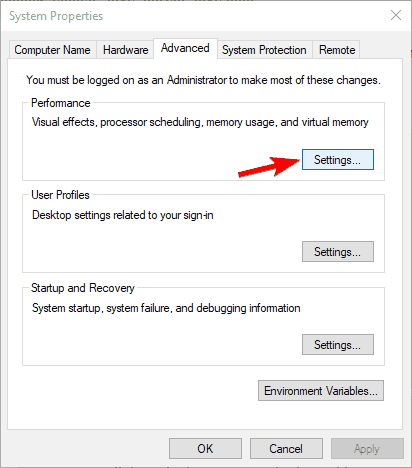
Task: Click the greyed-out Apply button
Action: (367, 449)
